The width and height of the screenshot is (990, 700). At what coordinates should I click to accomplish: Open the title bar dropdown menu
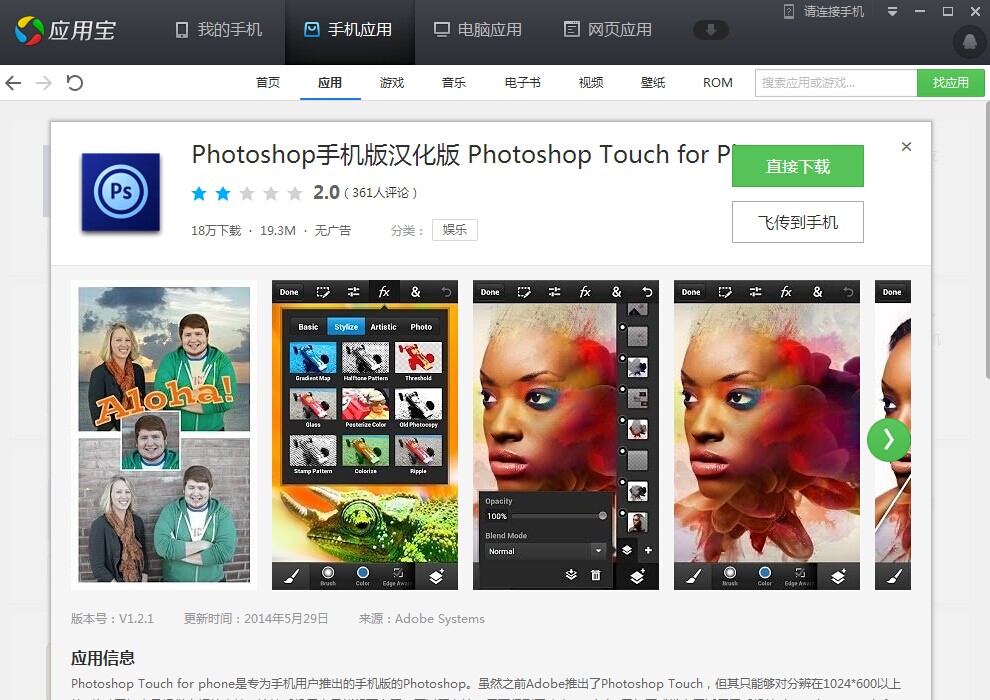click(892, 11)
